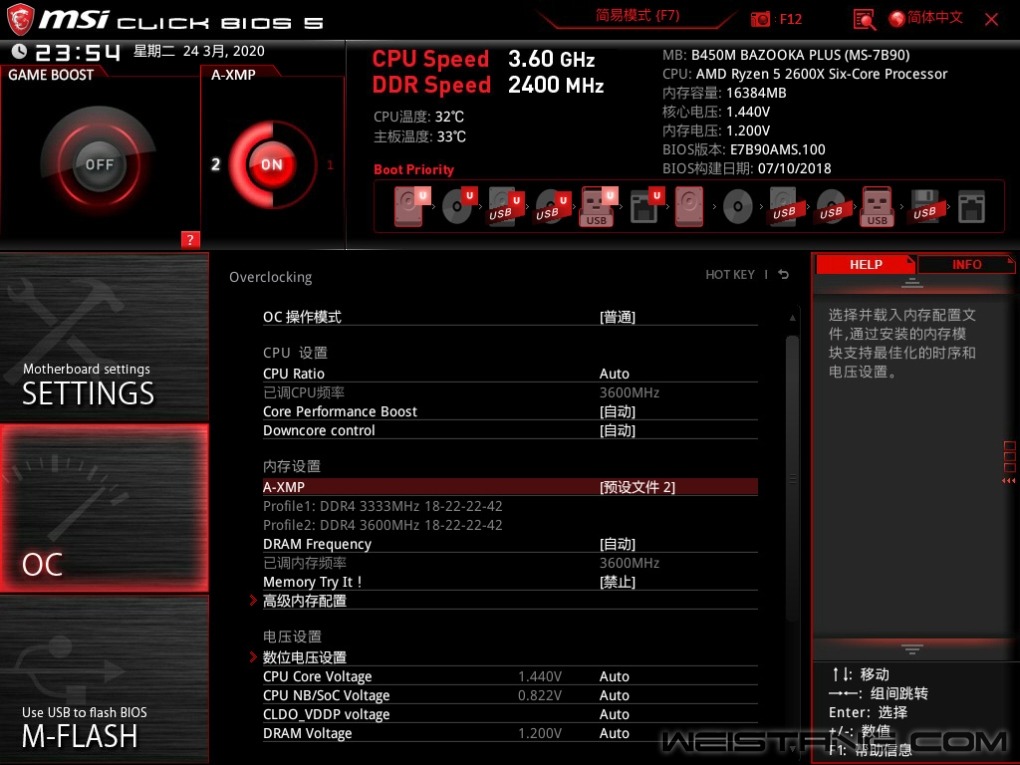Viewport: 1020px width, 765px height.
Task: Click the help panel bottom grip handle
Action: point(912,649)
